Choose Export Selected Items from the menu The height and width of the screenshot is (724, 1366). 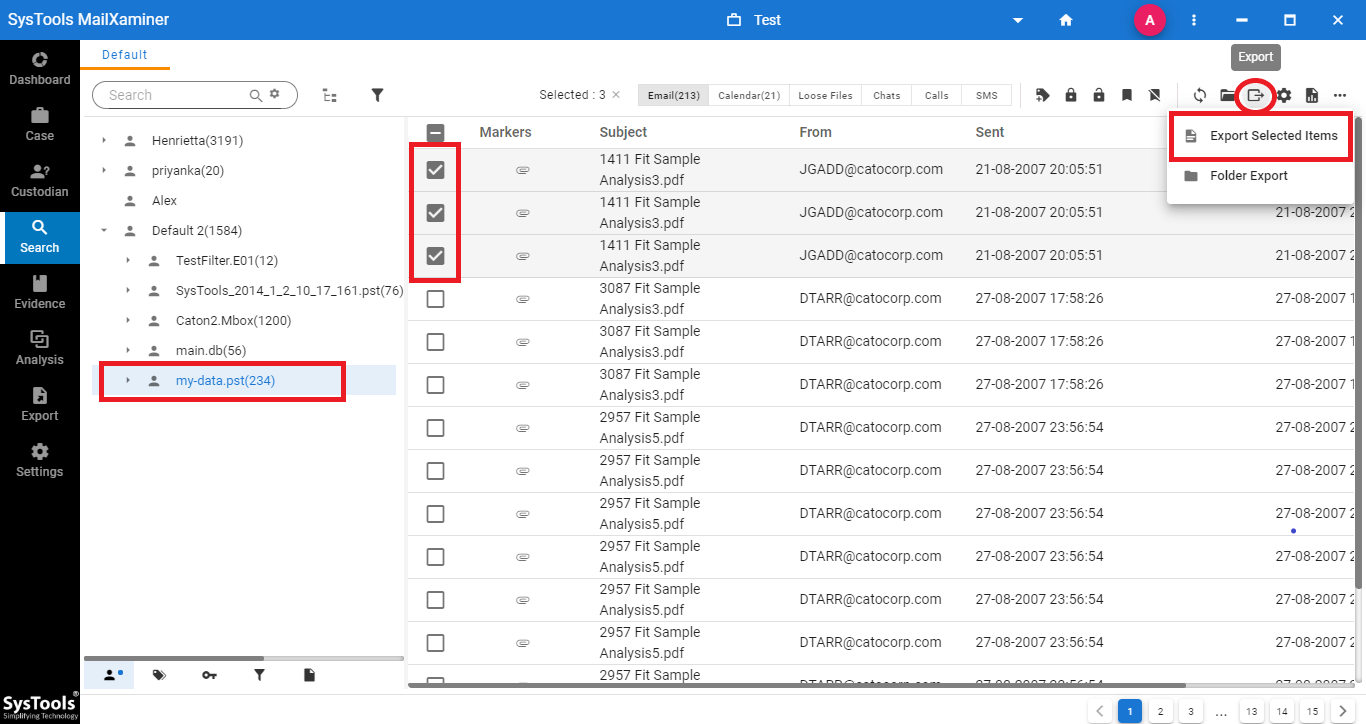tap(1272, 136)
